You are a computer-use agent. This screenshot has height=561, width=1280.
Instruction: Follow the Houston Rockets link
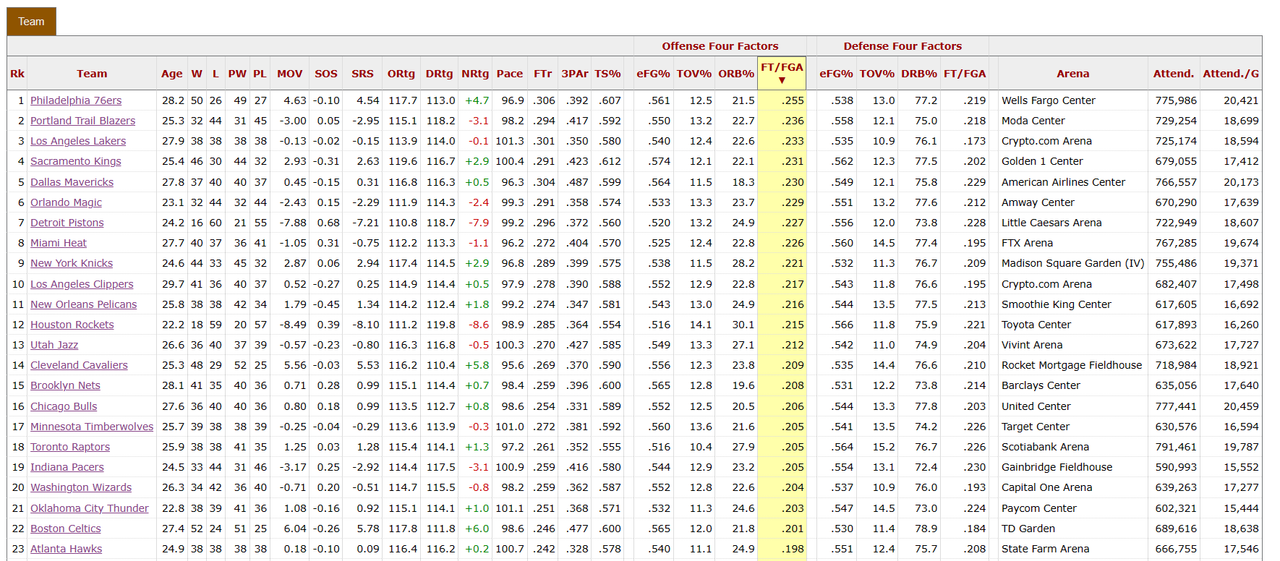(73, 324)
